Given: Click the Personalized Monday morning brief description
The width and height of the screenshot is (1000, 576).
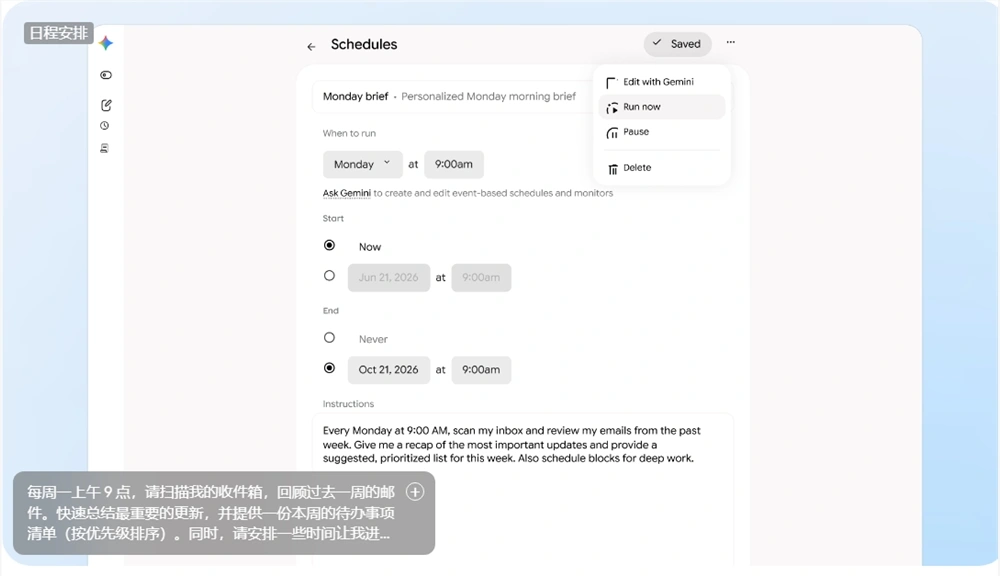Looking at the screenshot, I should pyautogui.click(x=489, y=96).
